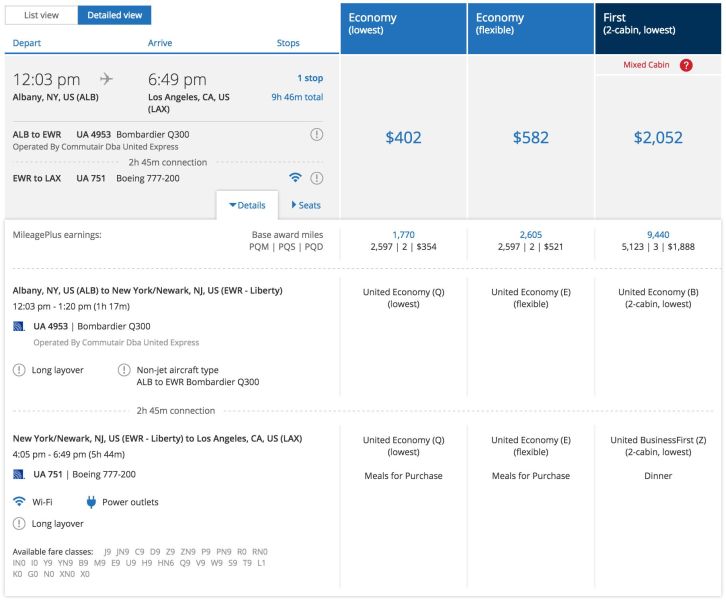Click the 2h 45m connection text in summary
Screen dimensions: 726x600
[x=168, y=162]
